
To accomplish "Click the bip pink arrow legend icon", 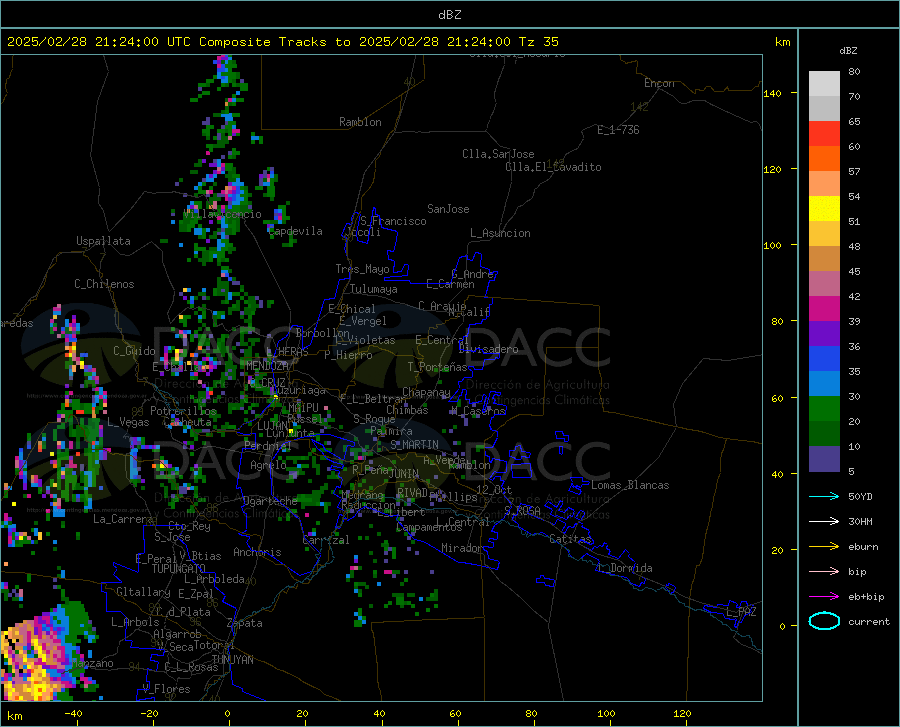I will 824,572.
